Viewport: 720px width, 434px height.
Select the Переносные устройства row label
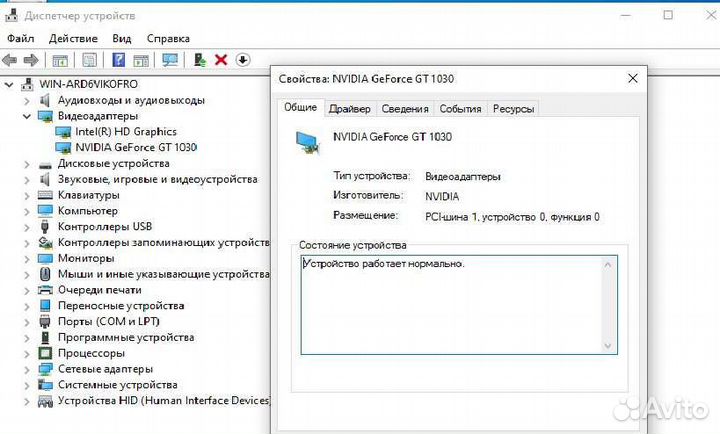[121, 306]
